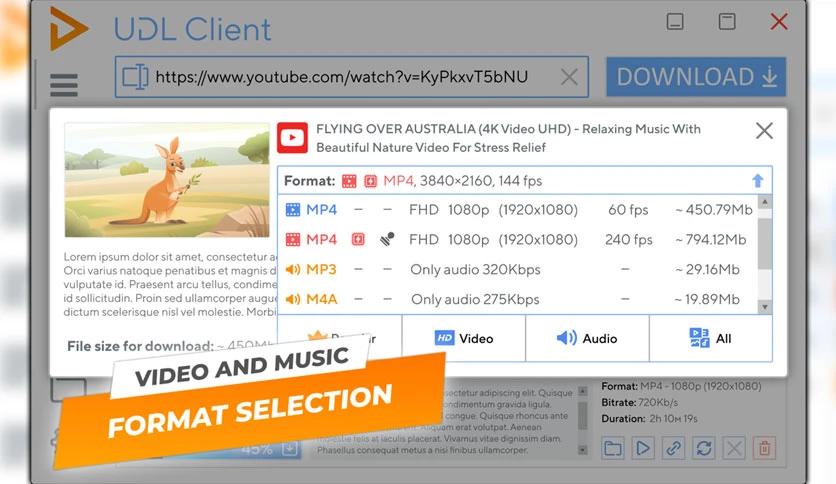Select M4A Only audio 275Kbps row
This screenshot has height=484, width=836.
(518, 299)
